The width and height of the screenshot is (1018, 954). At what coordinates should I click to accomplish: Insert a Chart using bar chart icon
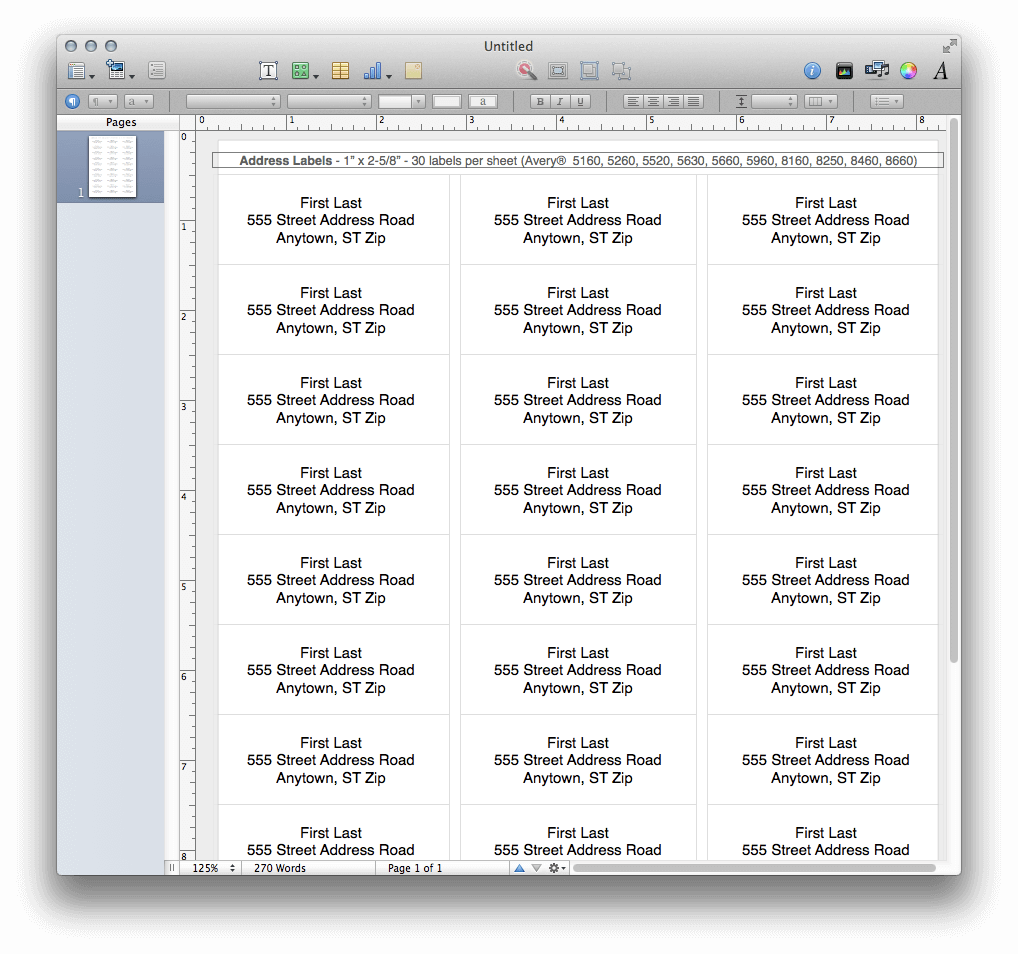(376, 71)
